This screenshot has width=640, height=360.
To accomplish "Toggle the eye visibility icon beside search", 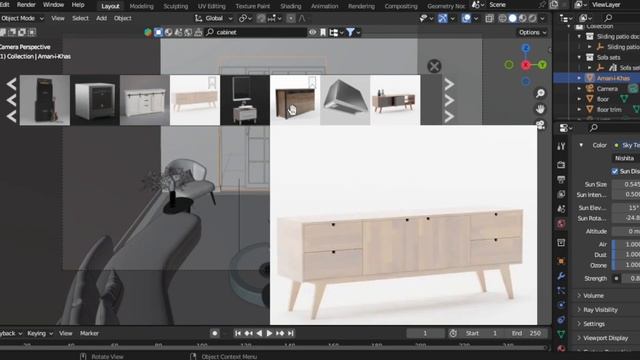I will point(313,32).
